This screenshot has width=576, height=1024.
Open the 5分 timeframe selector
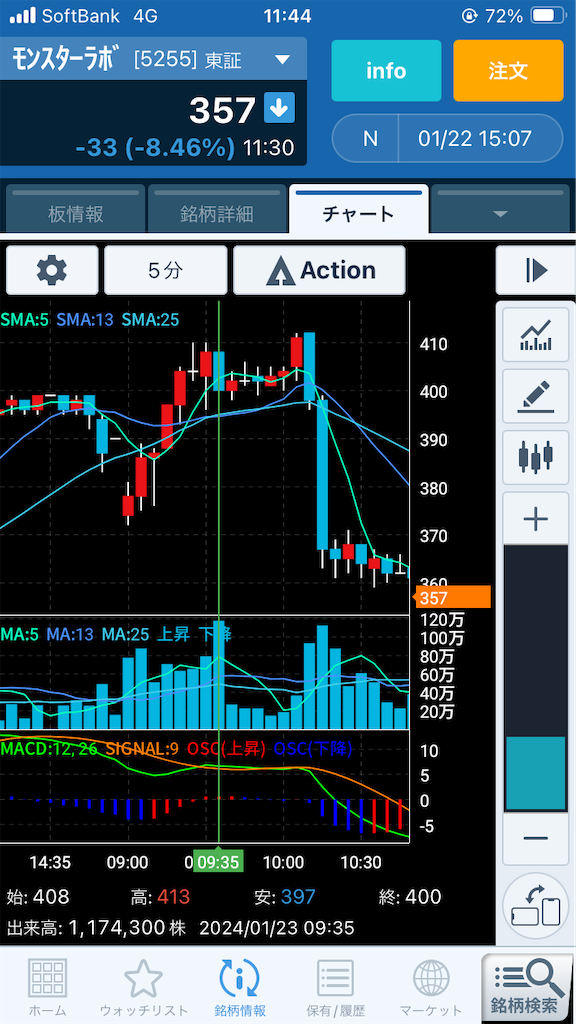166,270
